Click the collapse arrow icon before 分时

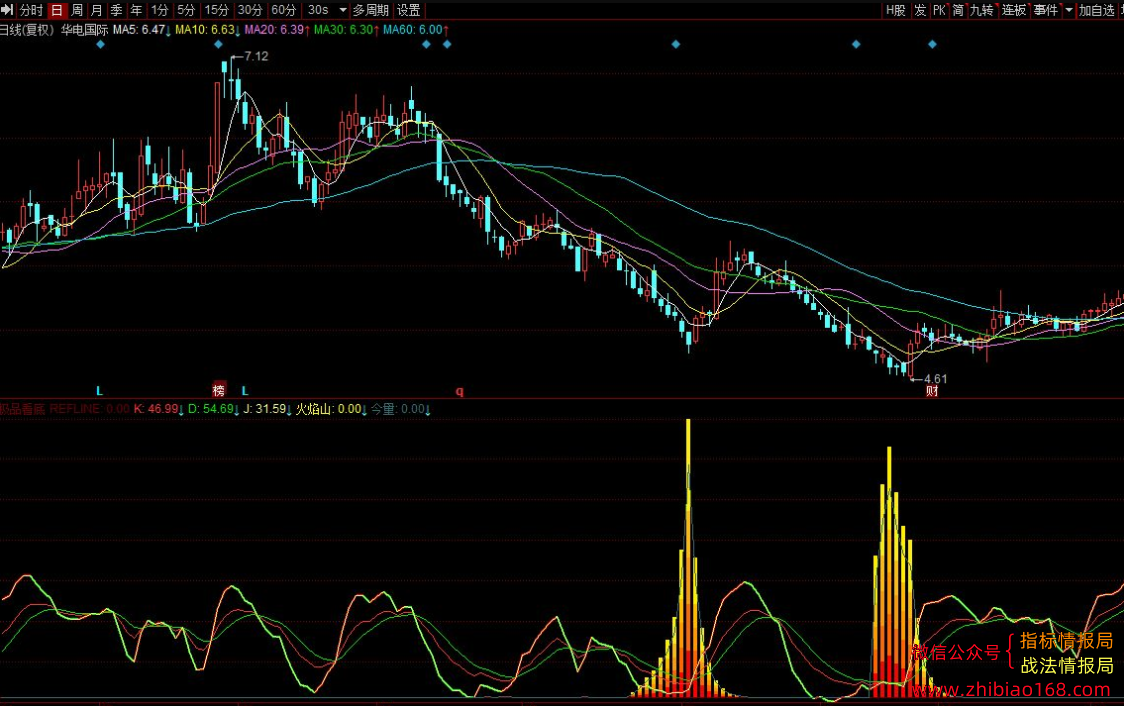click(7, 10)
